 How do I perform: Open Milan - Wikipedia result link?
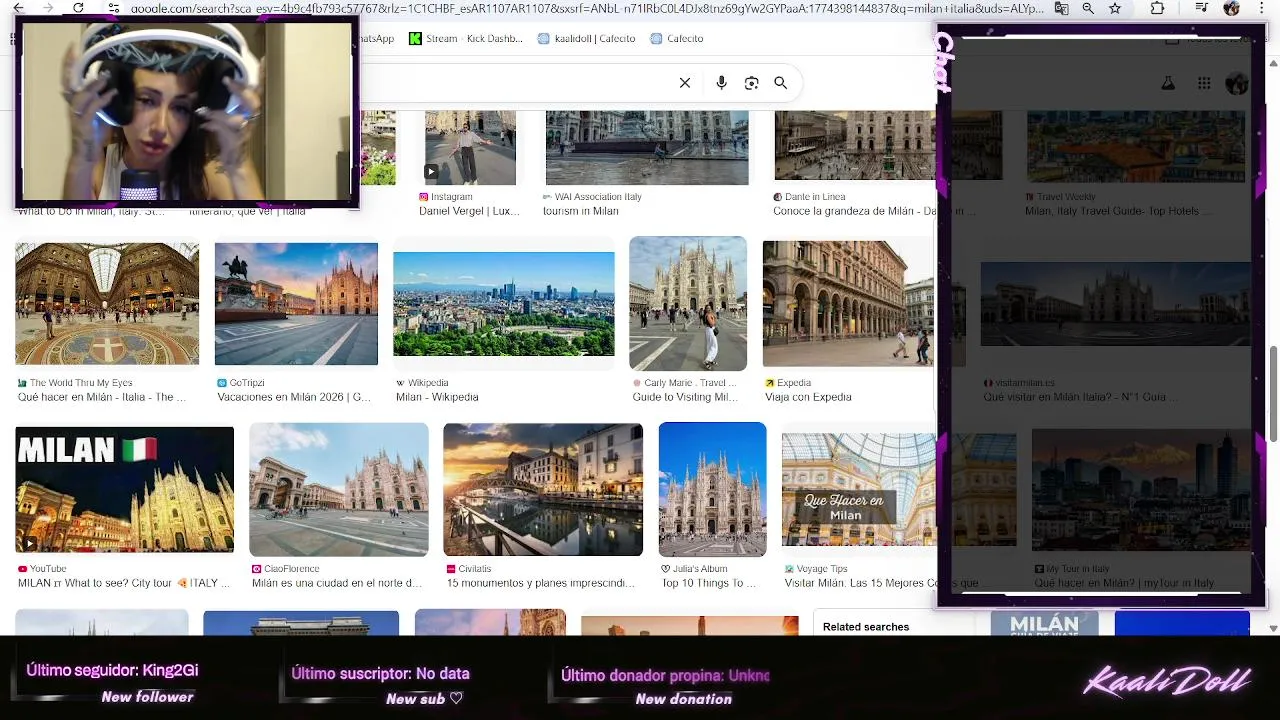point(437,397)
